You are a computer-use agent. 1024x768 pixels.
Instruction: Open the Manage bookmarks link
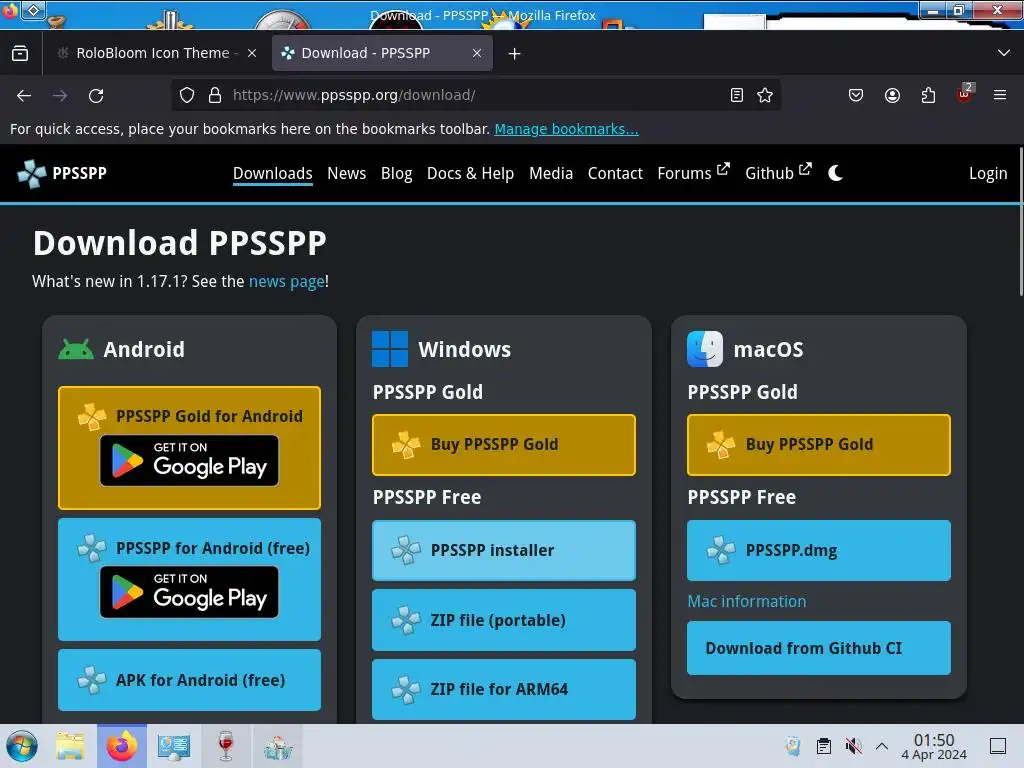click(566, 129)
